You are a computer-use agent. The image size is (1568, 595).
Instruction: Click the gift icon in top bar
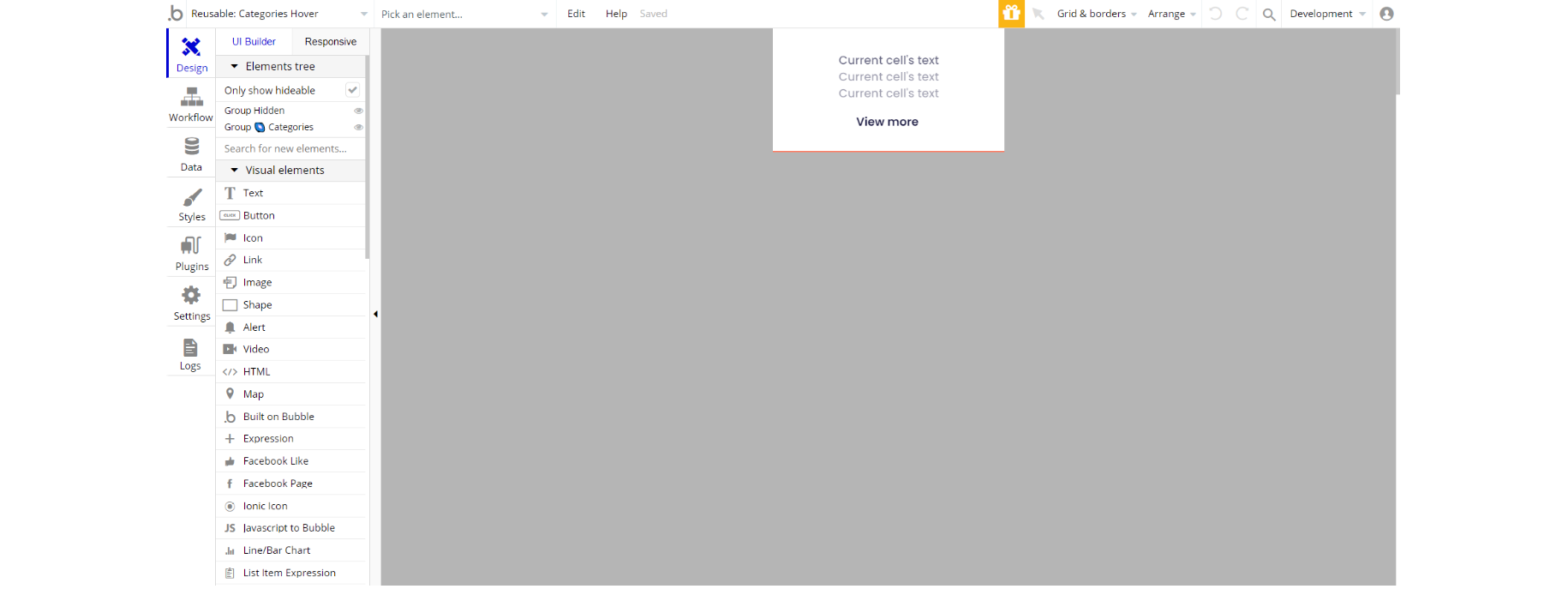(x=1011, y=14)
